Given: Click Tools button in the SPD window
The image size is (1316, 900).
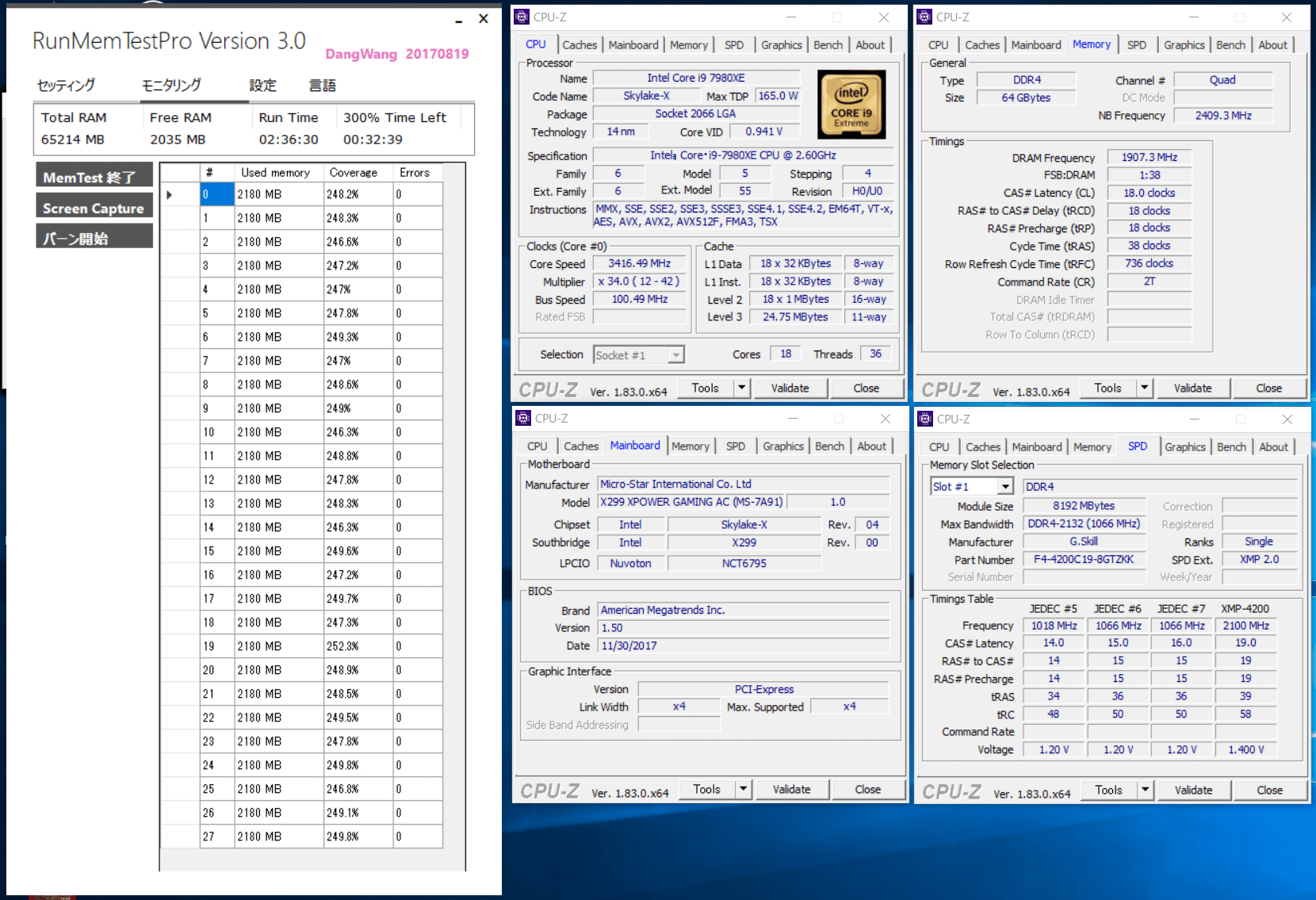Looking at the screenshot, I should click(x=1109, y=790).
